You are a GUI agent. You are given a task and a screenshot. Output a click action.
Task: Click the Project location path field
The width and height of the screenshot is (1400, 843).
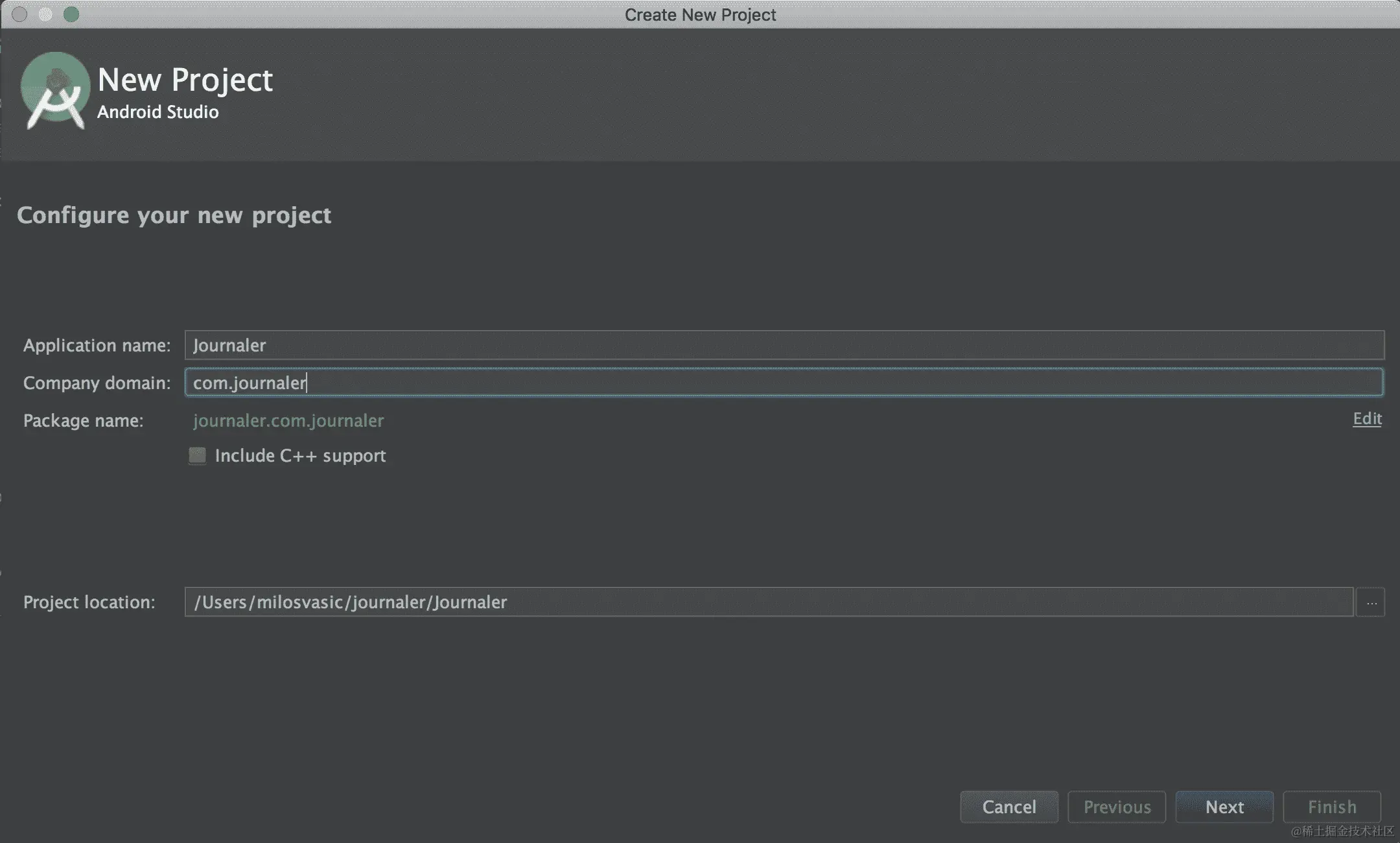coord(769,602)
